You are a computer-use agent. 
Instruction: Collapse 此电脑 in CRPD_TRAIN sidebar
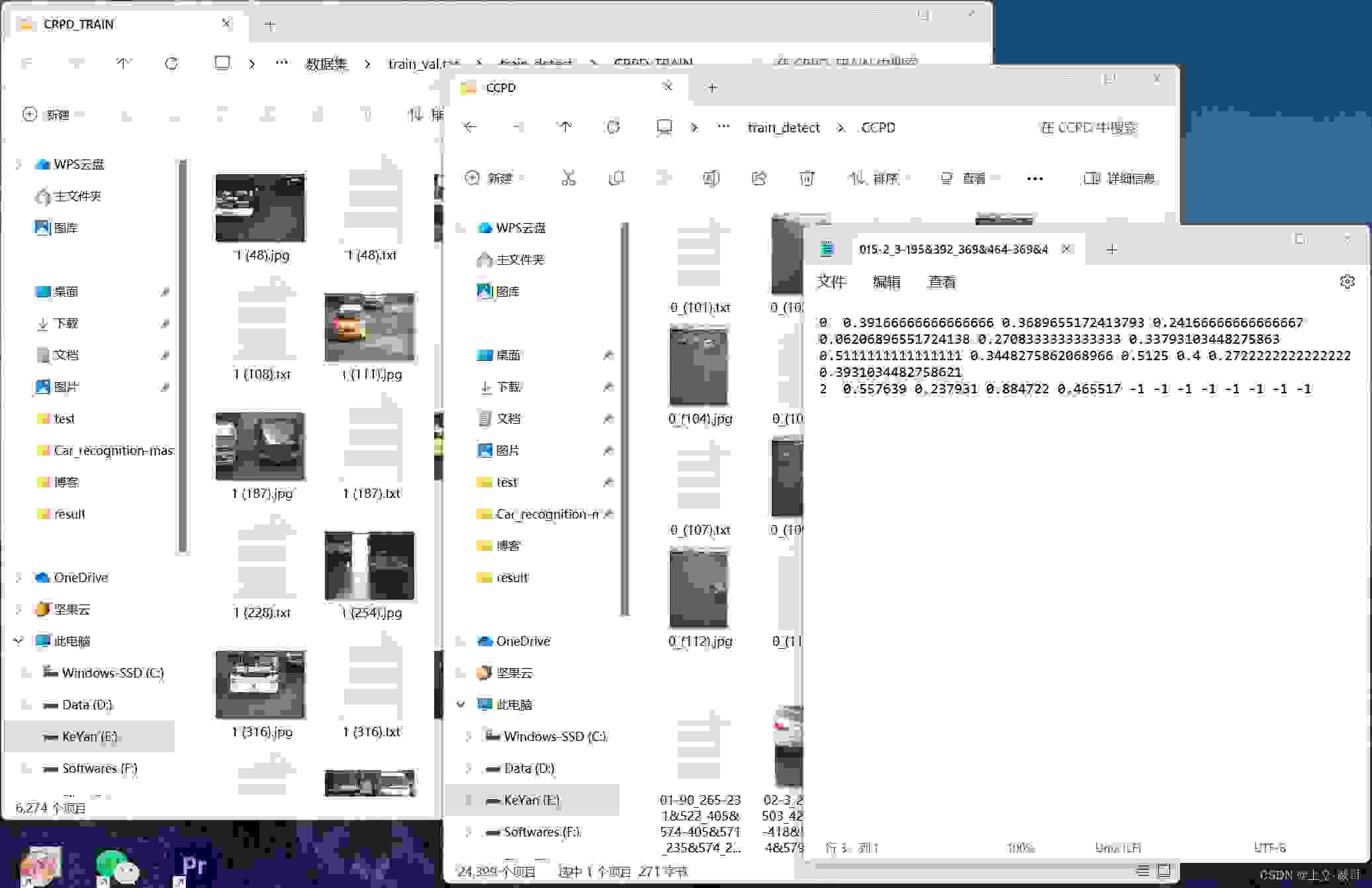pos(19,641)
